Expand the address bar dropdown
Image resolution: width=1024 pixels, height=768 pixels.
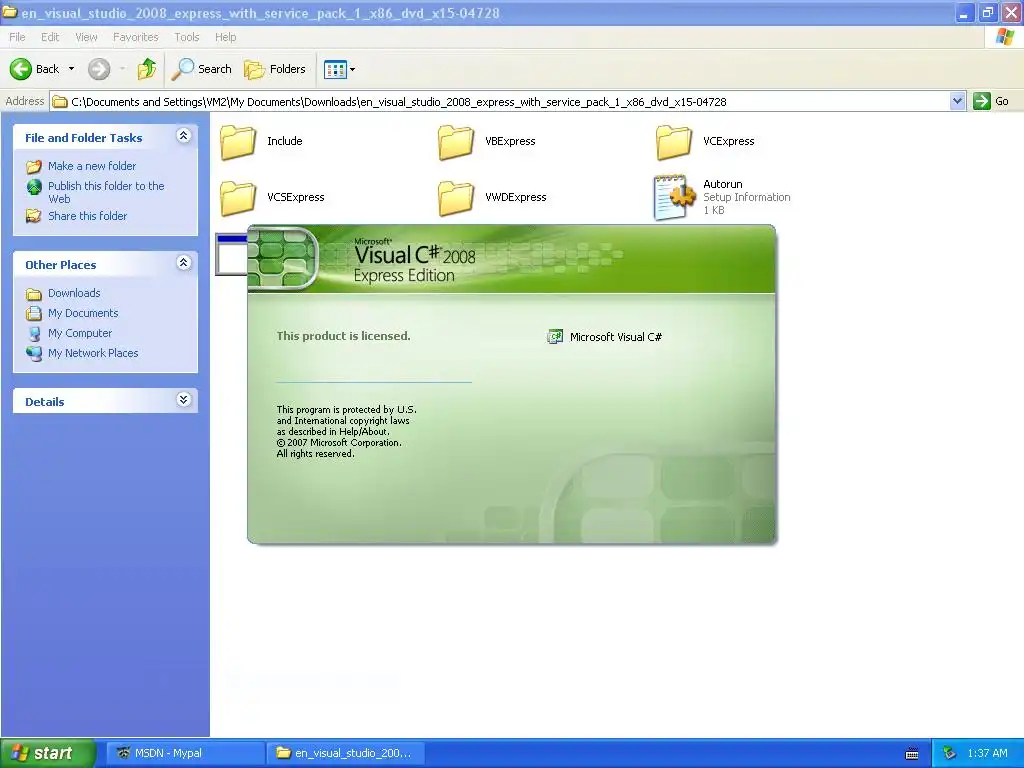coord(957,101)
